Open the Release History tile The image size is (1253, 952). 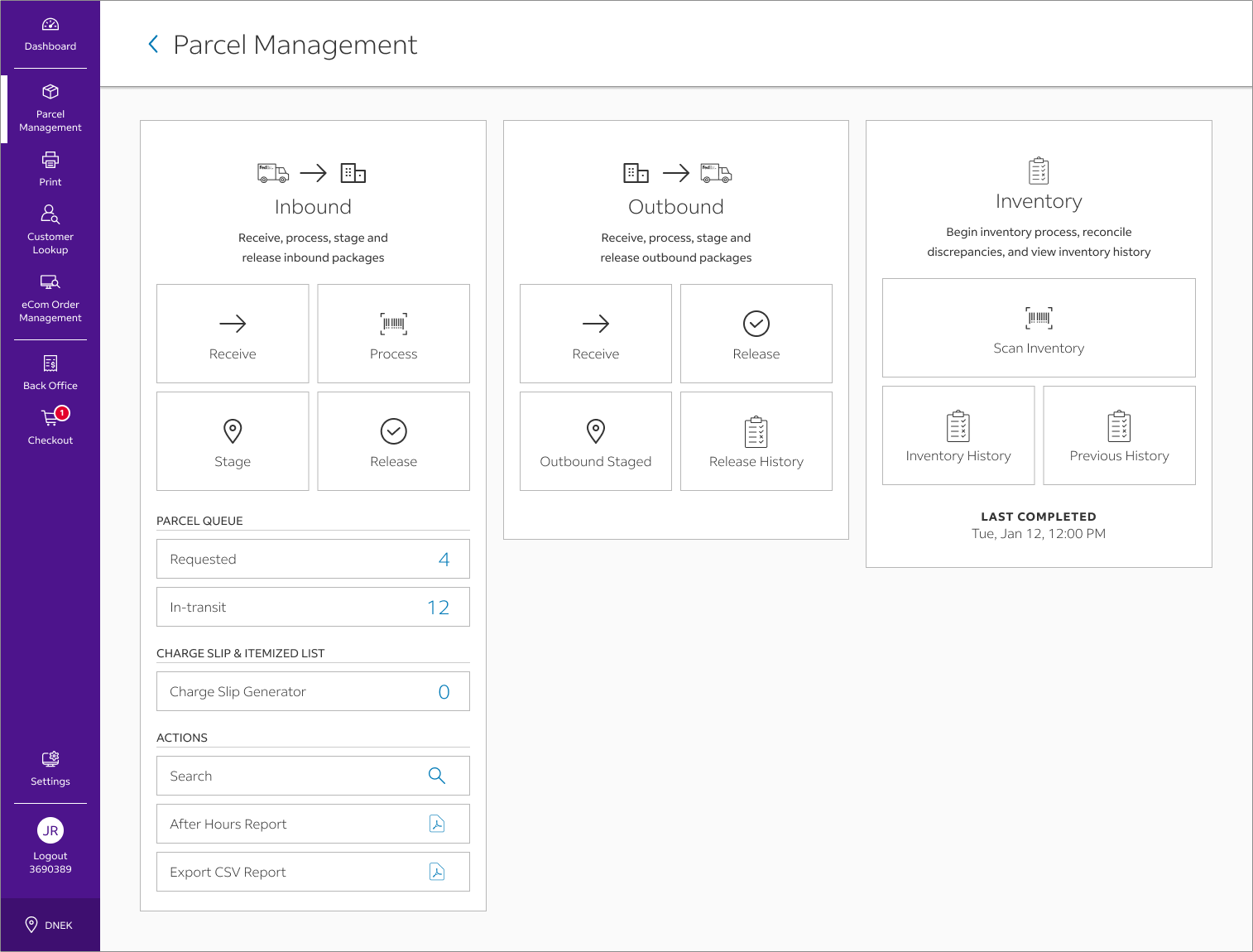[x=756, y=441]
